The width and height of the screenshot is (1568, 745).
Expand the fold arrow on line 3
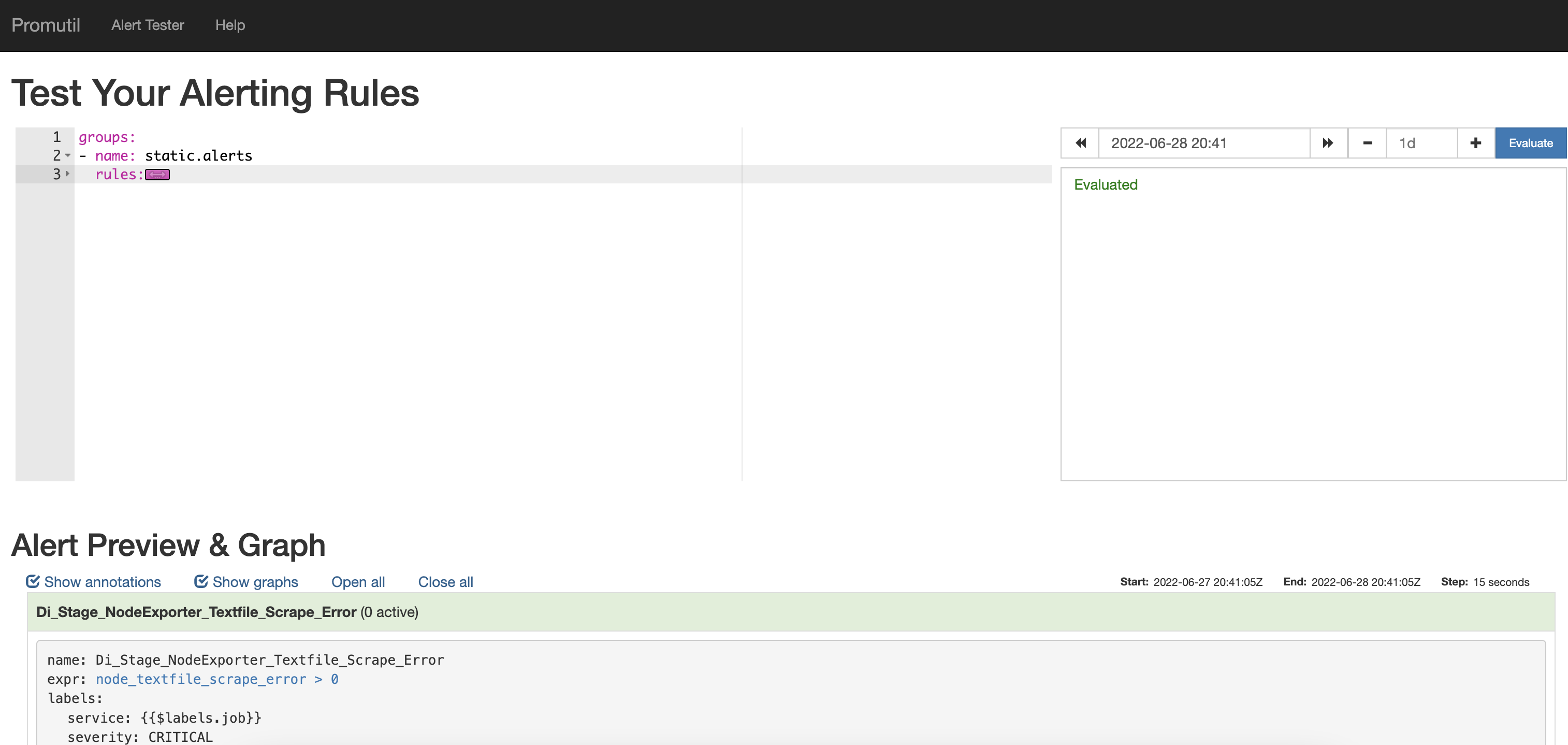(x=67, y=174)
